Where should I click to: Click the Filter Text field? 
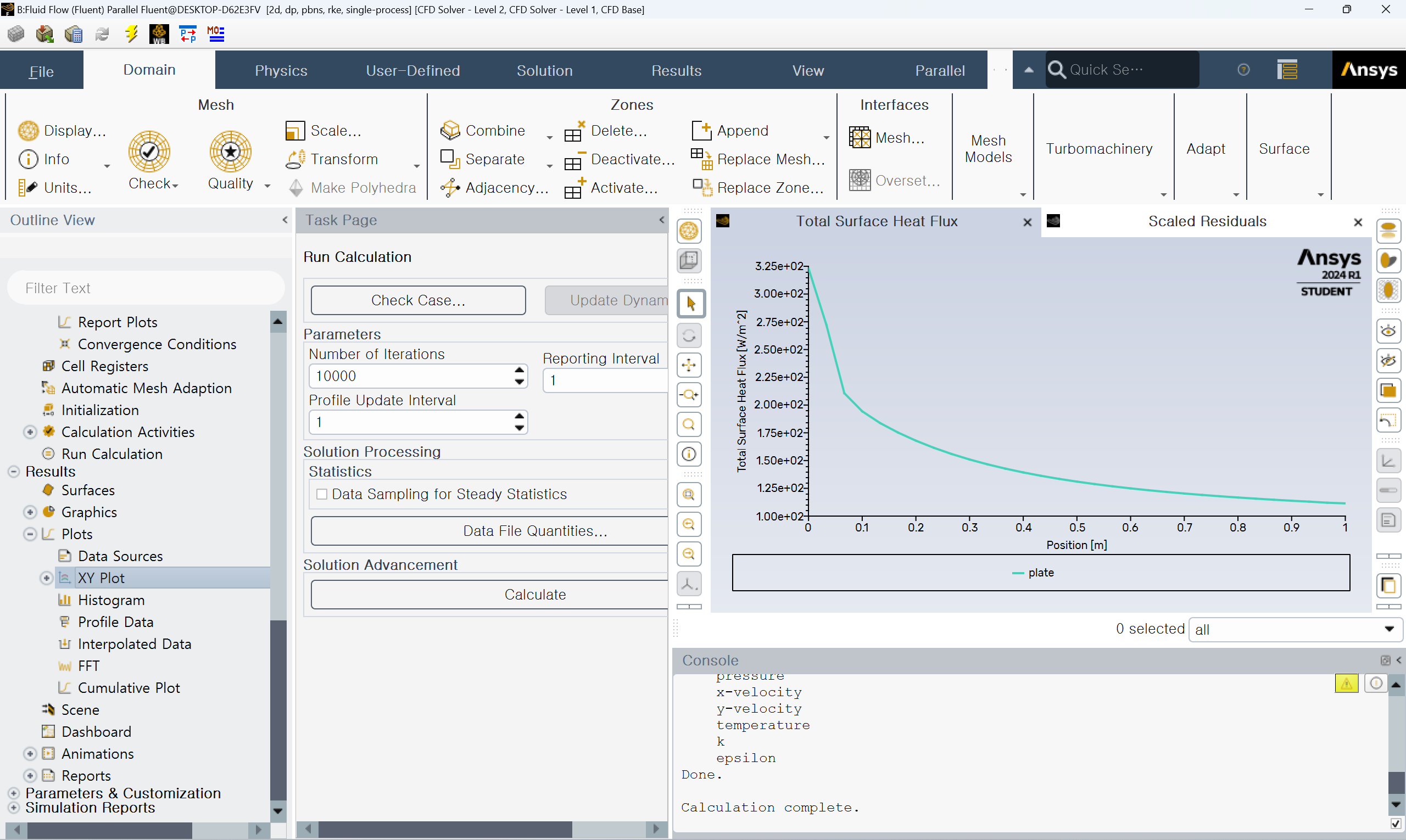coord(146,288)
